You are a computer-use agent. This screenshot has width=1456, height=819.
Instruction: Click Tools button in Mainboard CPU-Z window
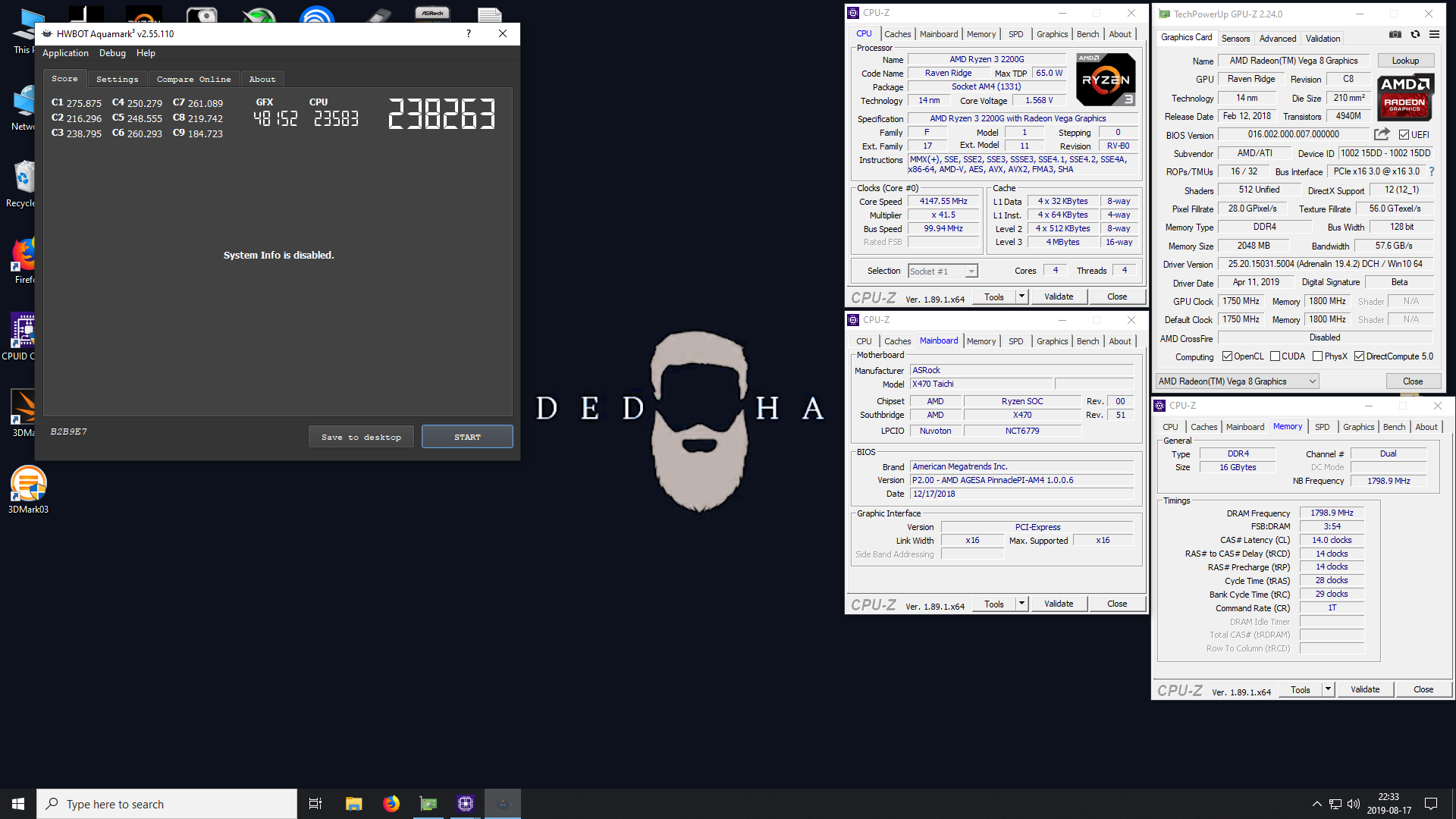pyautogui.click(x=994, y=604)
